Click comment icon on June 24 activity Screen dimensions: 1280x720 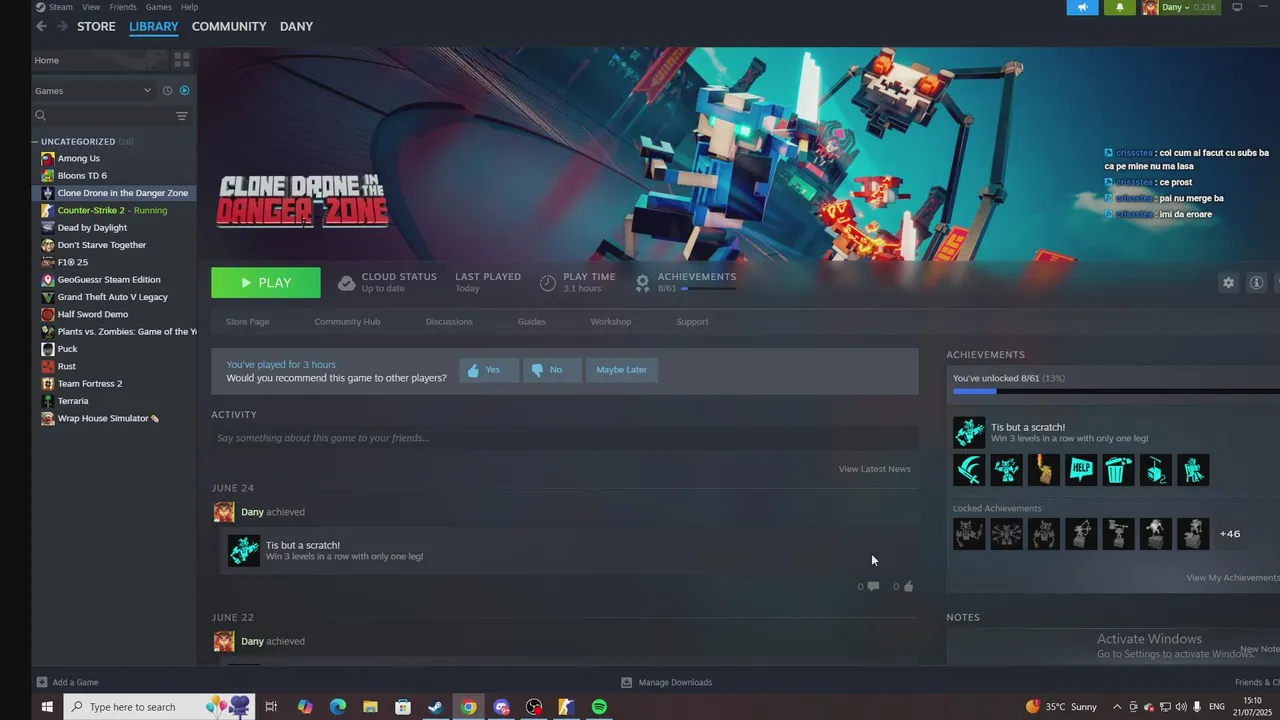[873, 587]
